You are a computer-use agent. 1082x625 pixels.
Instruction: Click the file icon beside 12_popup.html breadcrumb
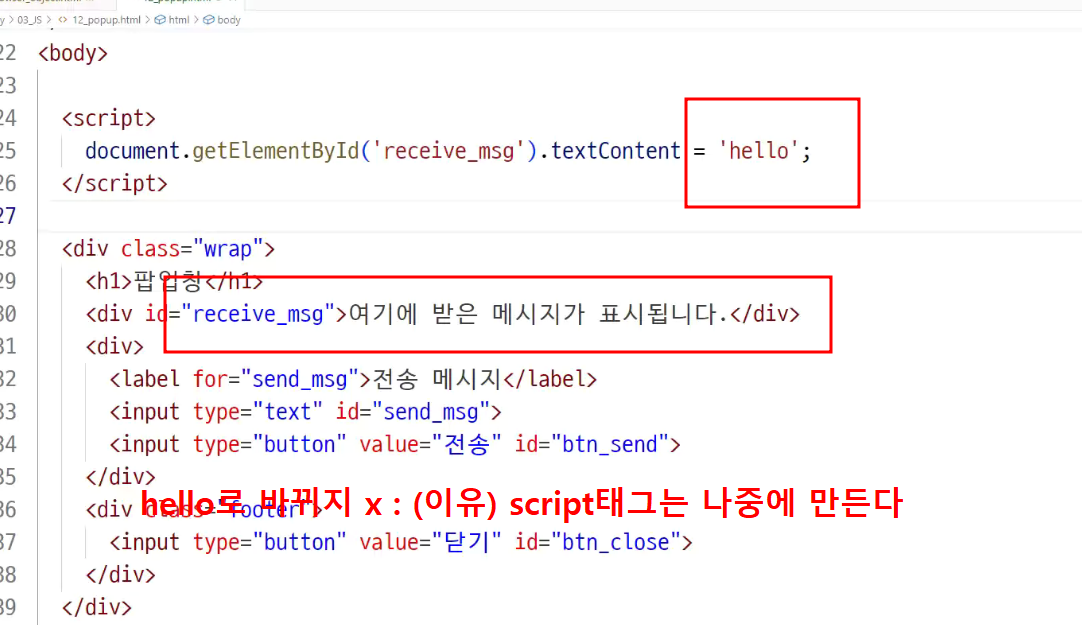click(63, 20)
